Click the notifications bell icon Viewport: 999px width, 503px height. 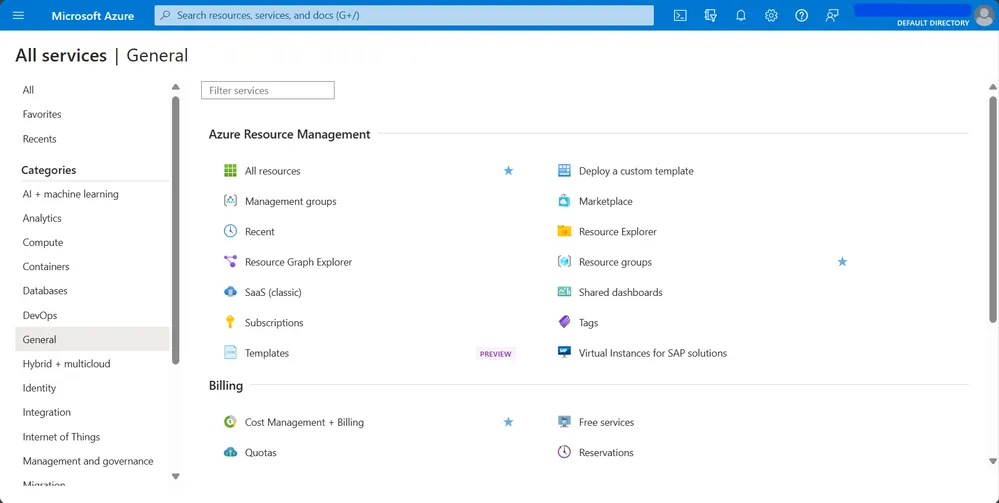741,16
